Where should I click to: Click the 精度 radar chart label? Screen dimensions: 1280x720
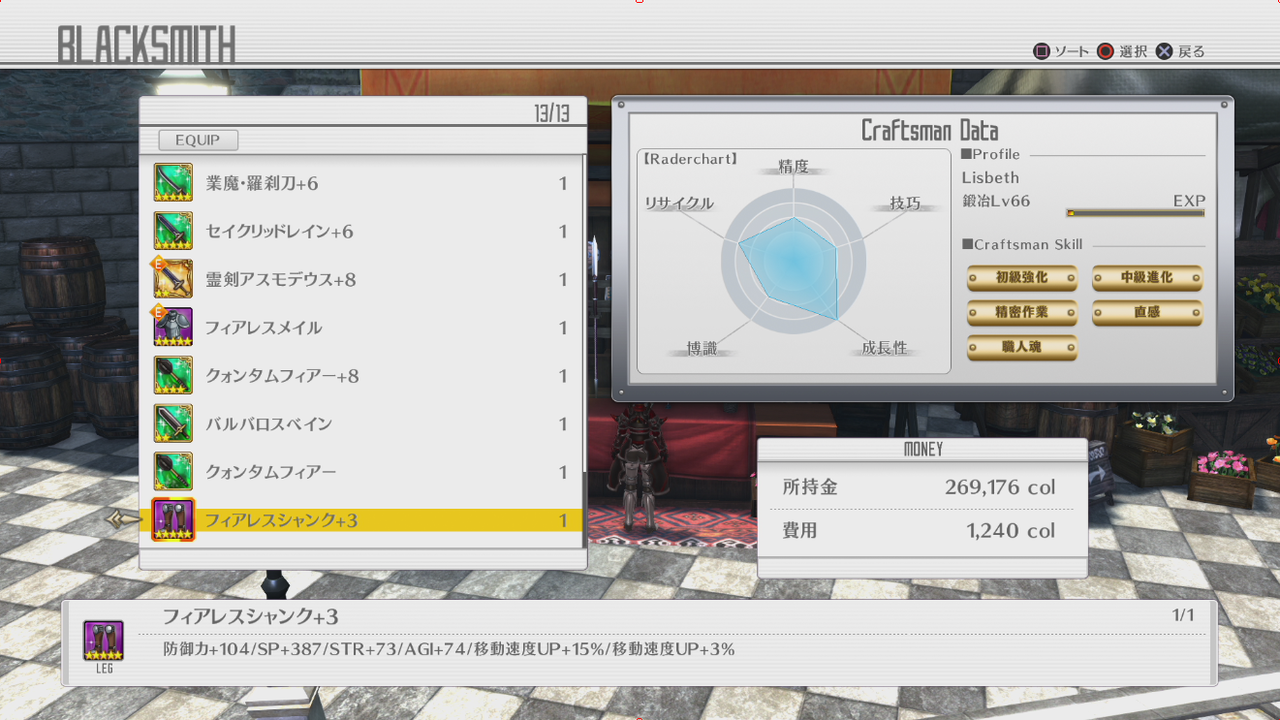point(793,166)
